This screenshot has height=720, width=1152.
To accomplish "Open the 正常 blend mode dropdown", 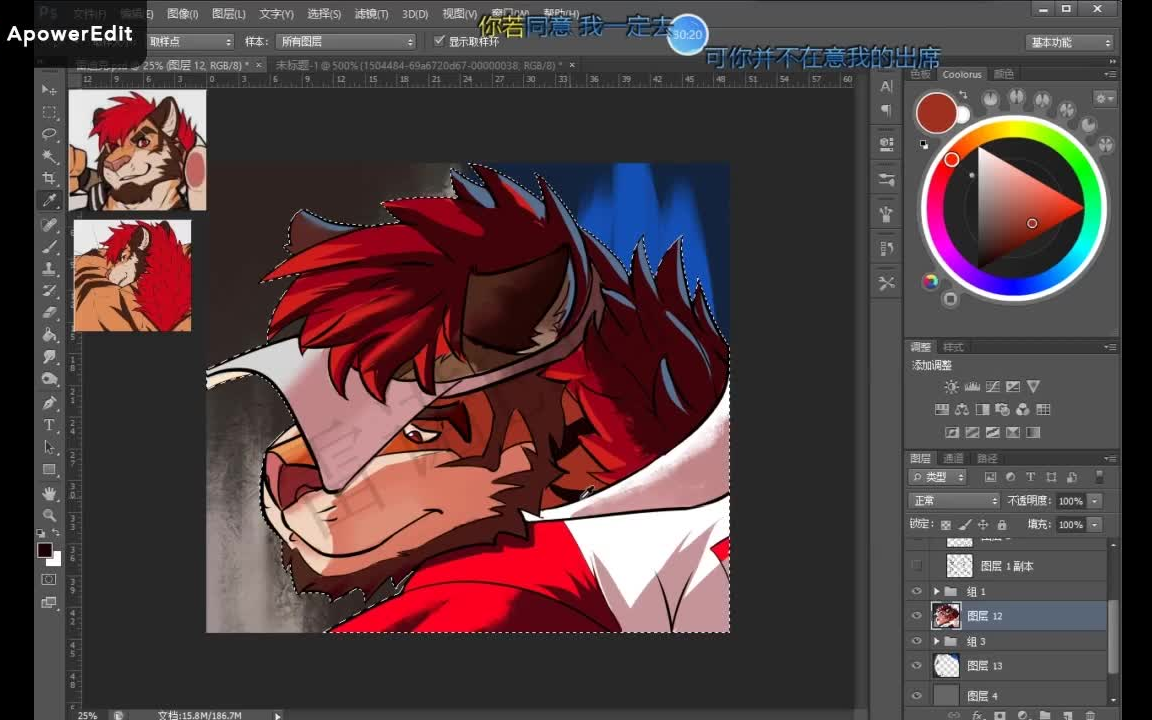I will [x=954, y=501].
